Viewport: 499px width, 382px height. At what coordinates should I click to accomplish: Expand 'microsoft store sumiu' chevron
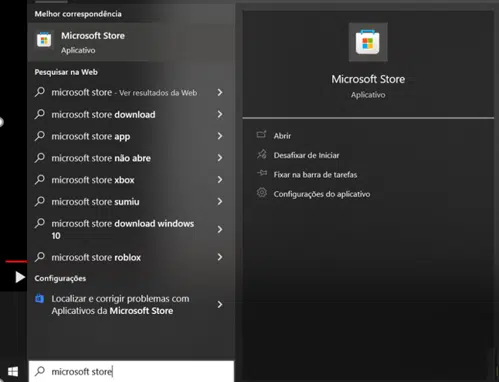[220, 201]
